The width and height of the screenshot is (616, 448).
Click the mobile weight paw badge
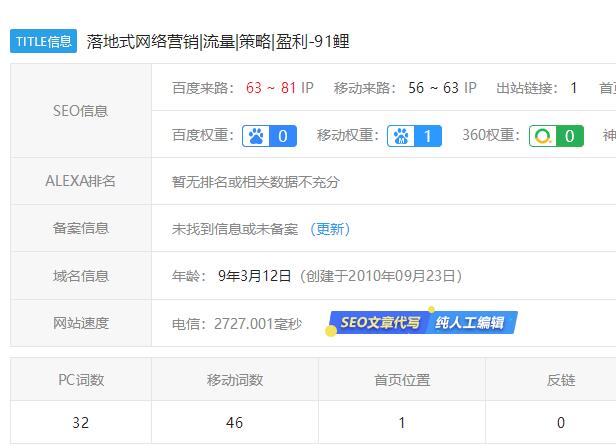415,136
